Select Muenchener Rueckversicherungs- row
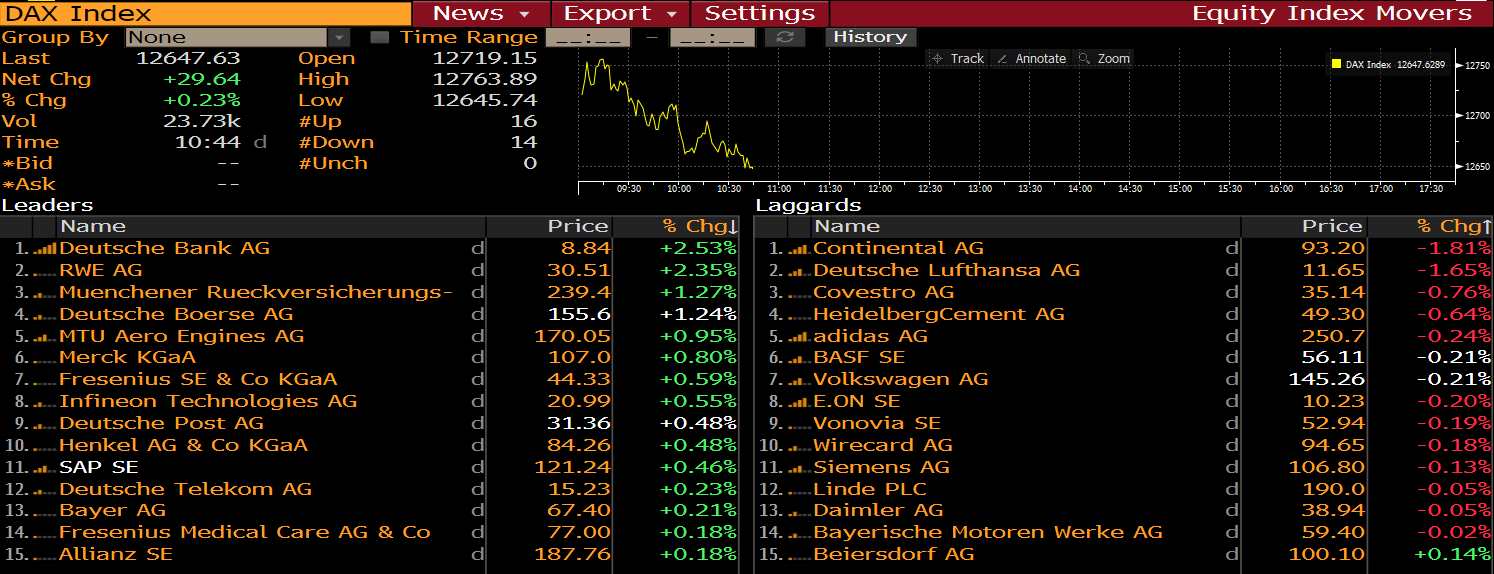 pyautogui.click(x=370, y=292)
